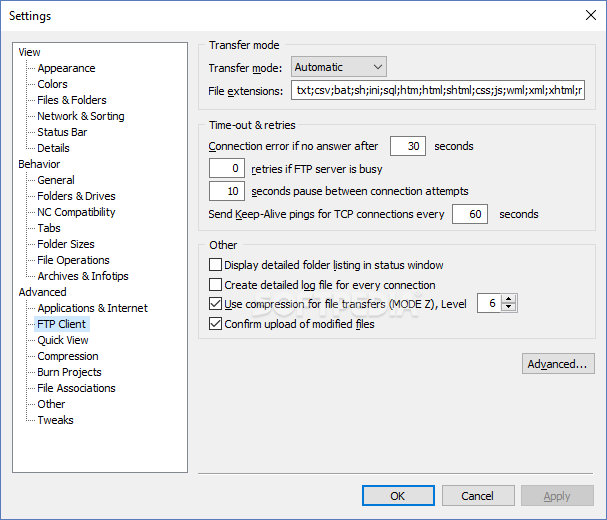This screenshot has width=607, height=520.
Task: Select Advanced category in tree
Action: click(43, 292)
